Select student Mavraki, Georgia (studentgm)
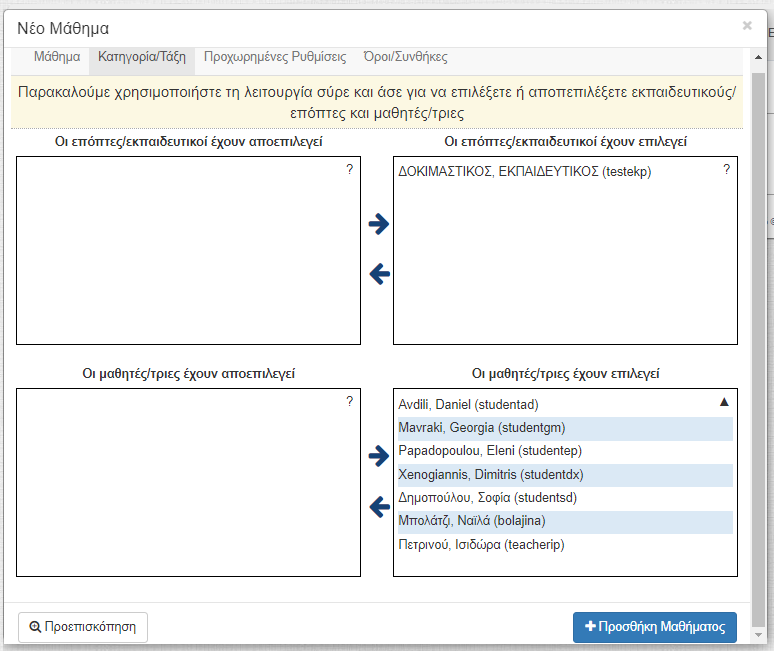Viewport: 774px width, 651px height. click(565, 428)
